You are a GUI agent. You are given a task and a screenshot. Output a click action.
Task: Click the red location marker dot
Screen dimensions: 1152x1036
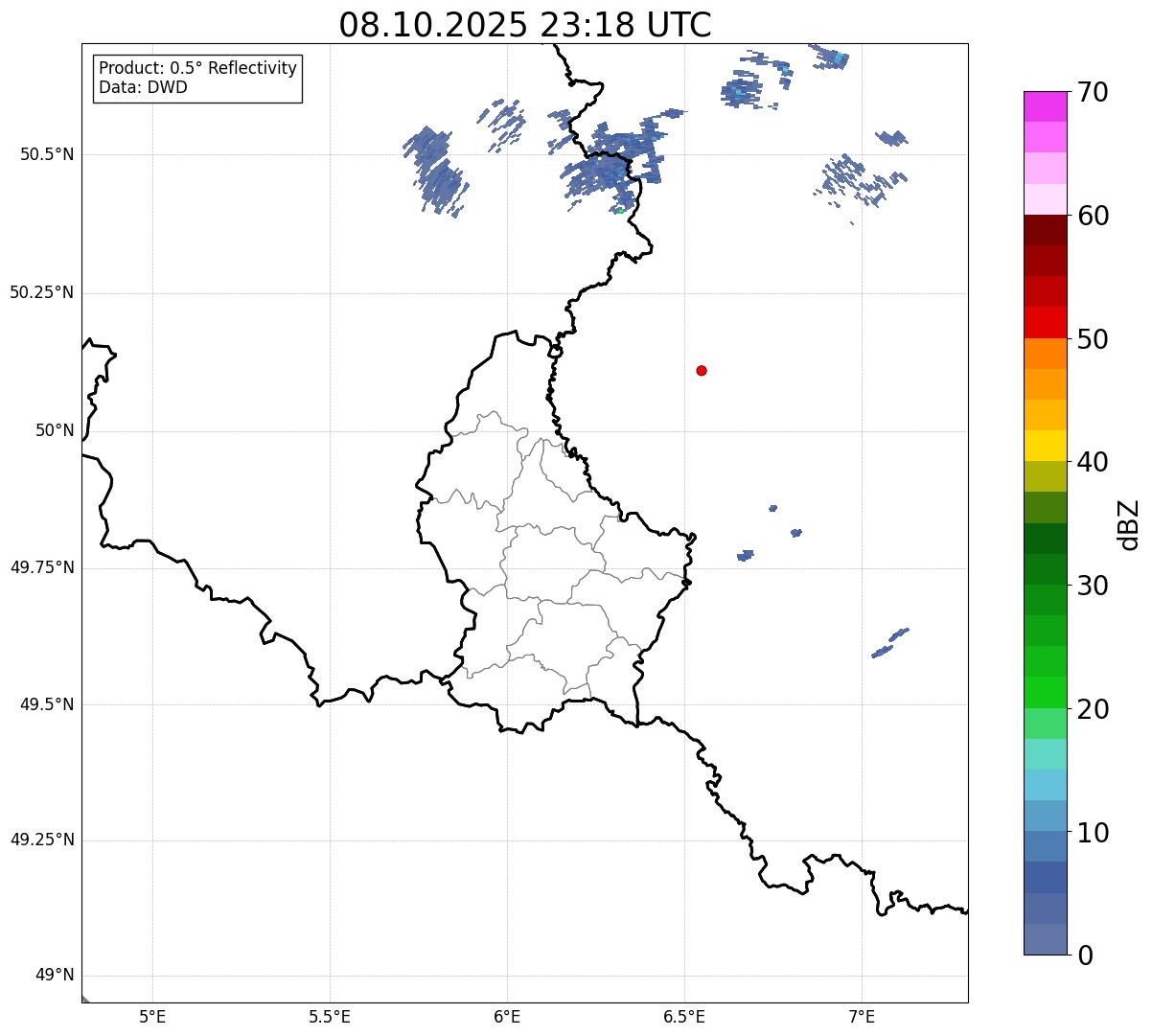tap(702, 370)
